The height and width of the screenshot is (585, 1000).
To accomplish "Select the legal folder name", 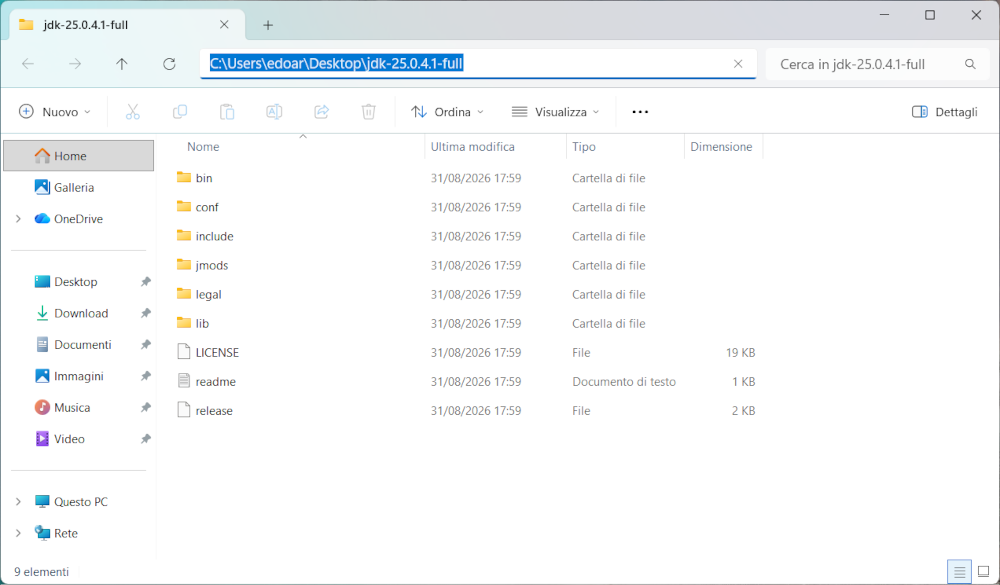I will coord(209,294).
